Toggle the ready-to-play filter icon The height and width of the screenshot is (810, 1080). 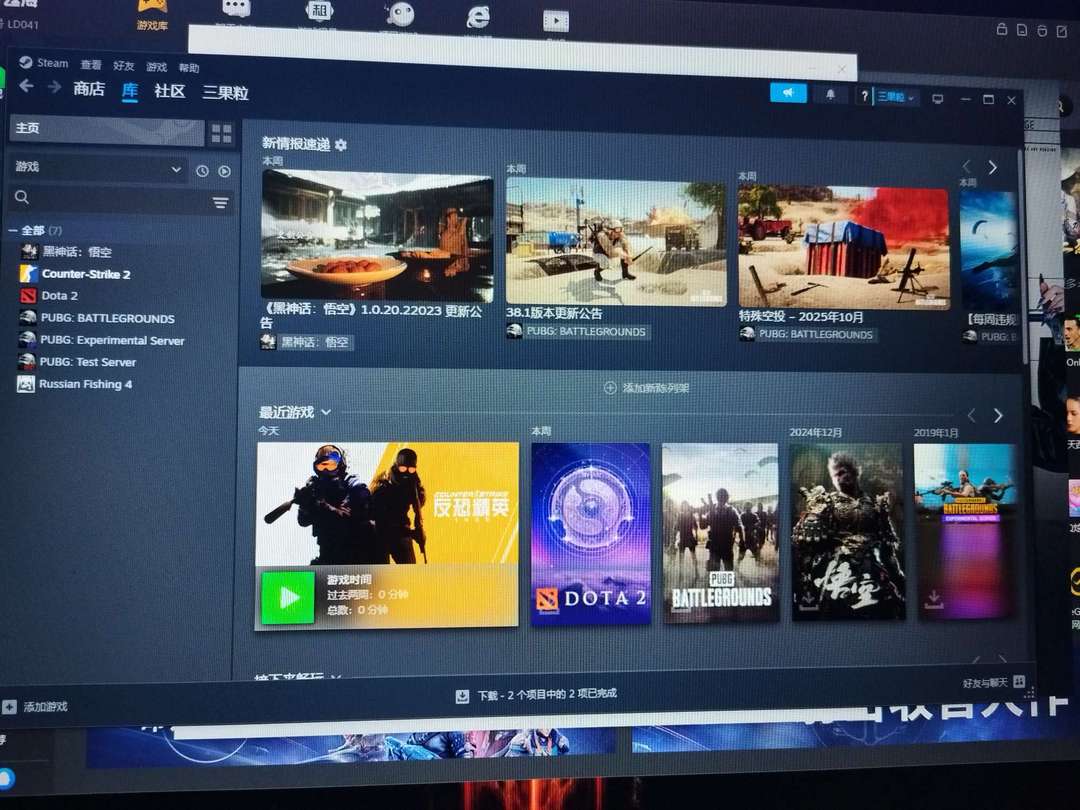(x=224, y=171)
